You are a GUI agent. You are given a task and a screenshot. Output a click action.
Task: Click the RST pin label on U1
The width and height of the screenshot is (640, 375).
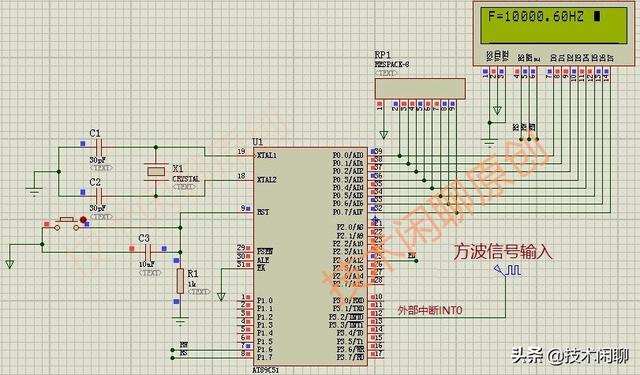pos(263,212)
